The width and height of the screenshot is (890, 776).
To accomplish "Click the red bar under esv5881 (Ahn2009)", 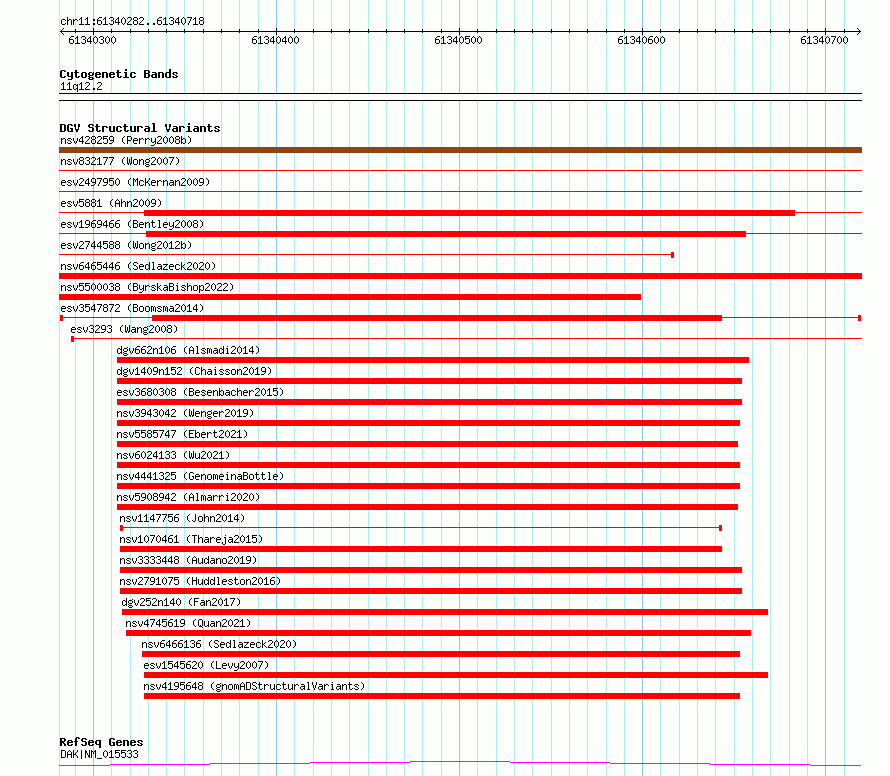I will pyautogui.click(x=469, y=213).
